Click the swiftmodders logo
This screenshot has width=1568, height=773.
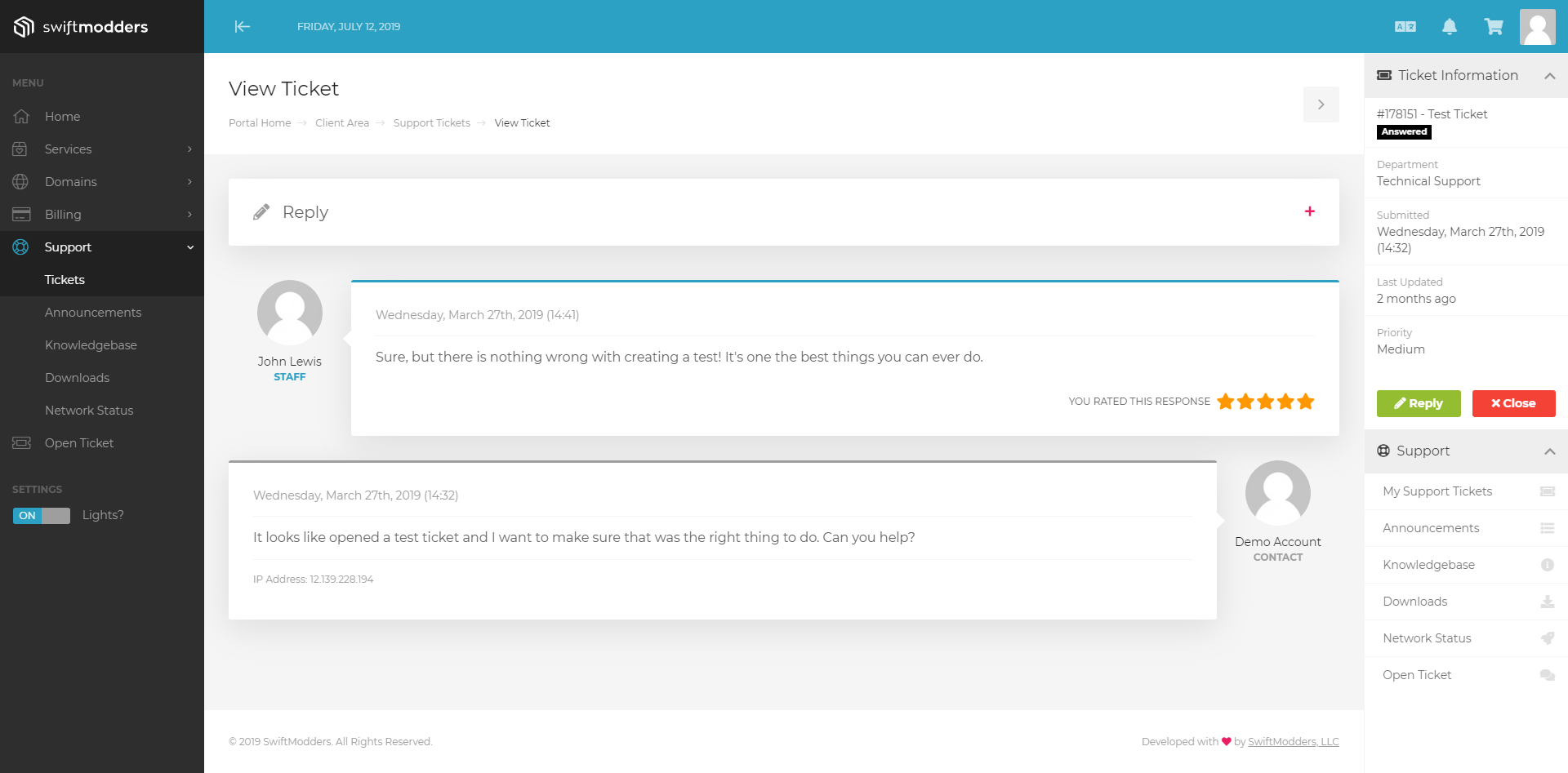(81, 27)
